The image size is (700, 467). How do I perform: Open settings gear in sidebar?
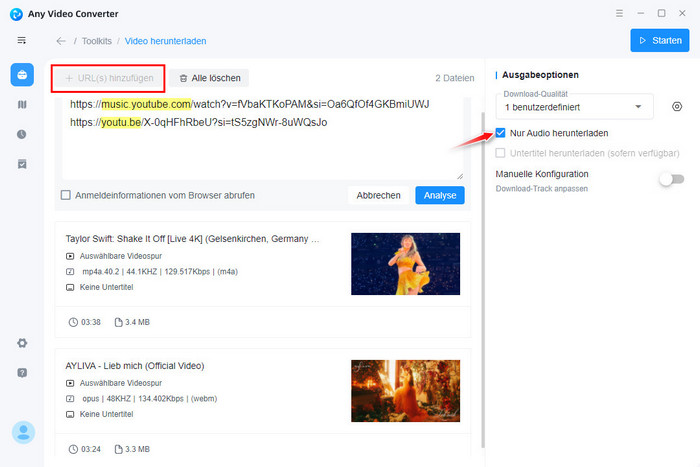point(22,343)
